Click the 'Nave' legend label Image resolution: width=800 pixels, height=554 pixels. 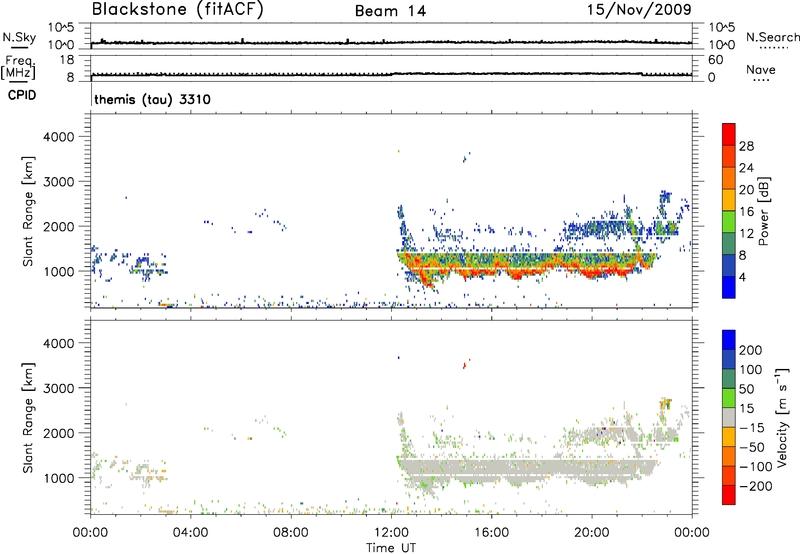tap(760, 70)
